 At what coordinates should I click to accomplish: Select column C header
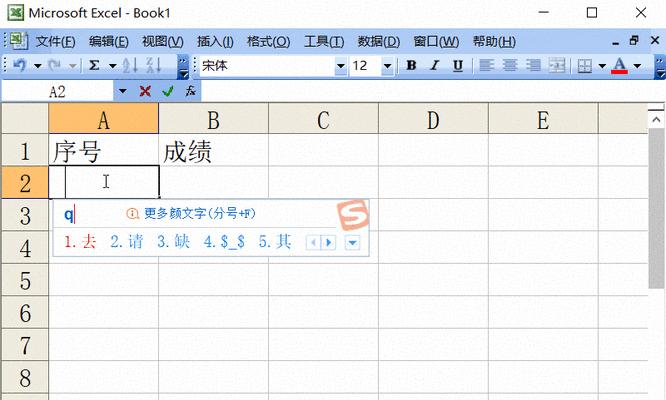324,118
